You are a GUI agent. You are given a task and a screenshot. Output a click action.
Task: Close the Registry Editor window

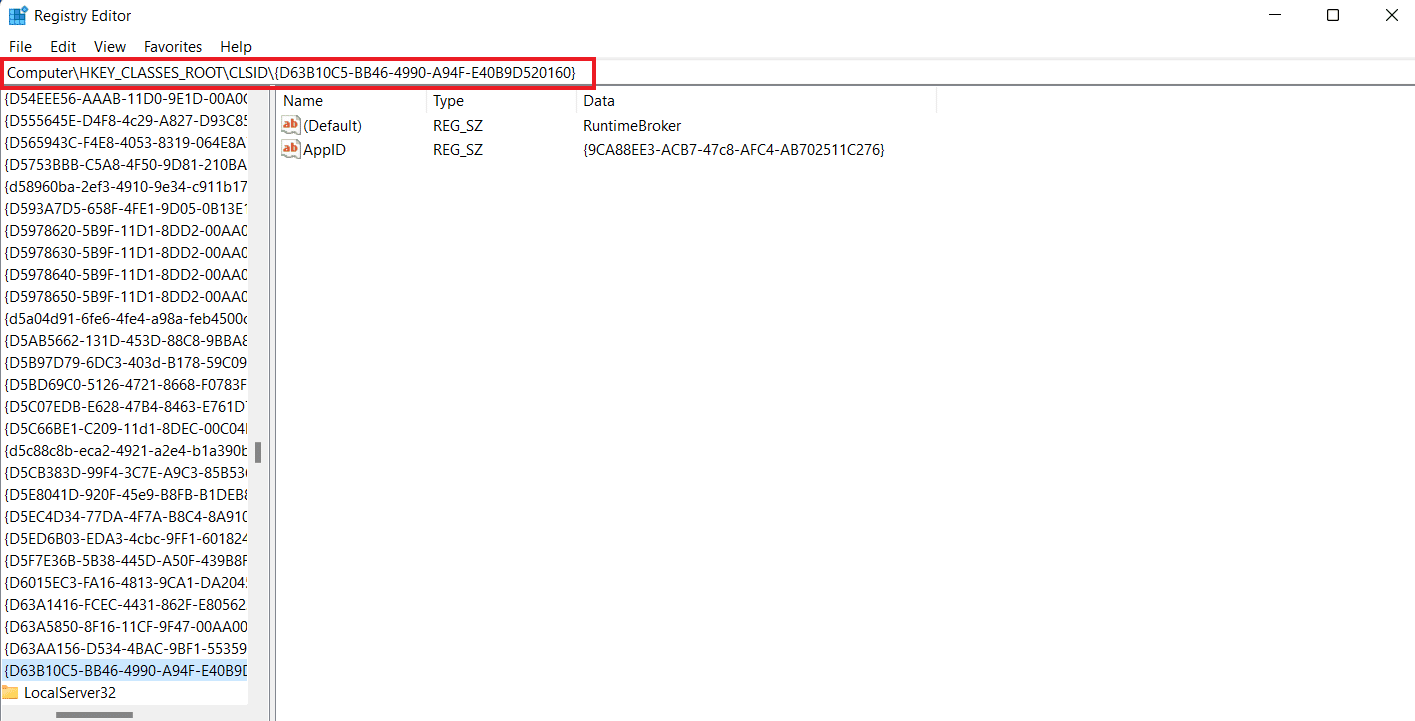click(1391, 16)
